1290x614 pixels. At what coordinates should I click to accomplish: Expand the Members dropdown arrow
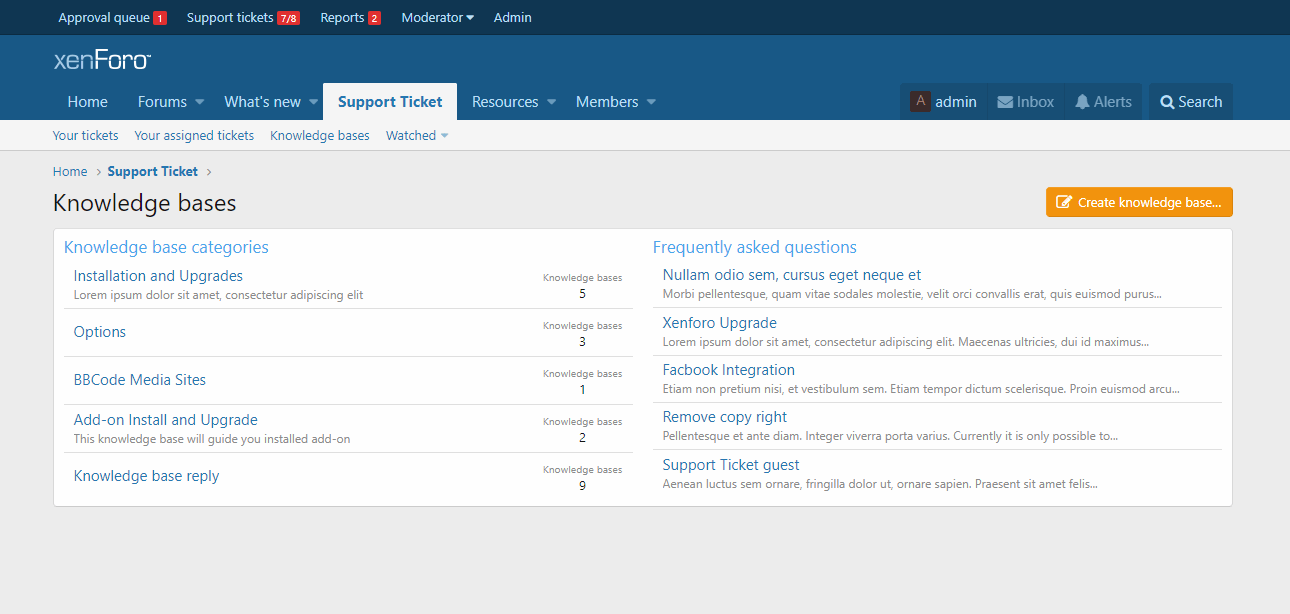(651, 102)
